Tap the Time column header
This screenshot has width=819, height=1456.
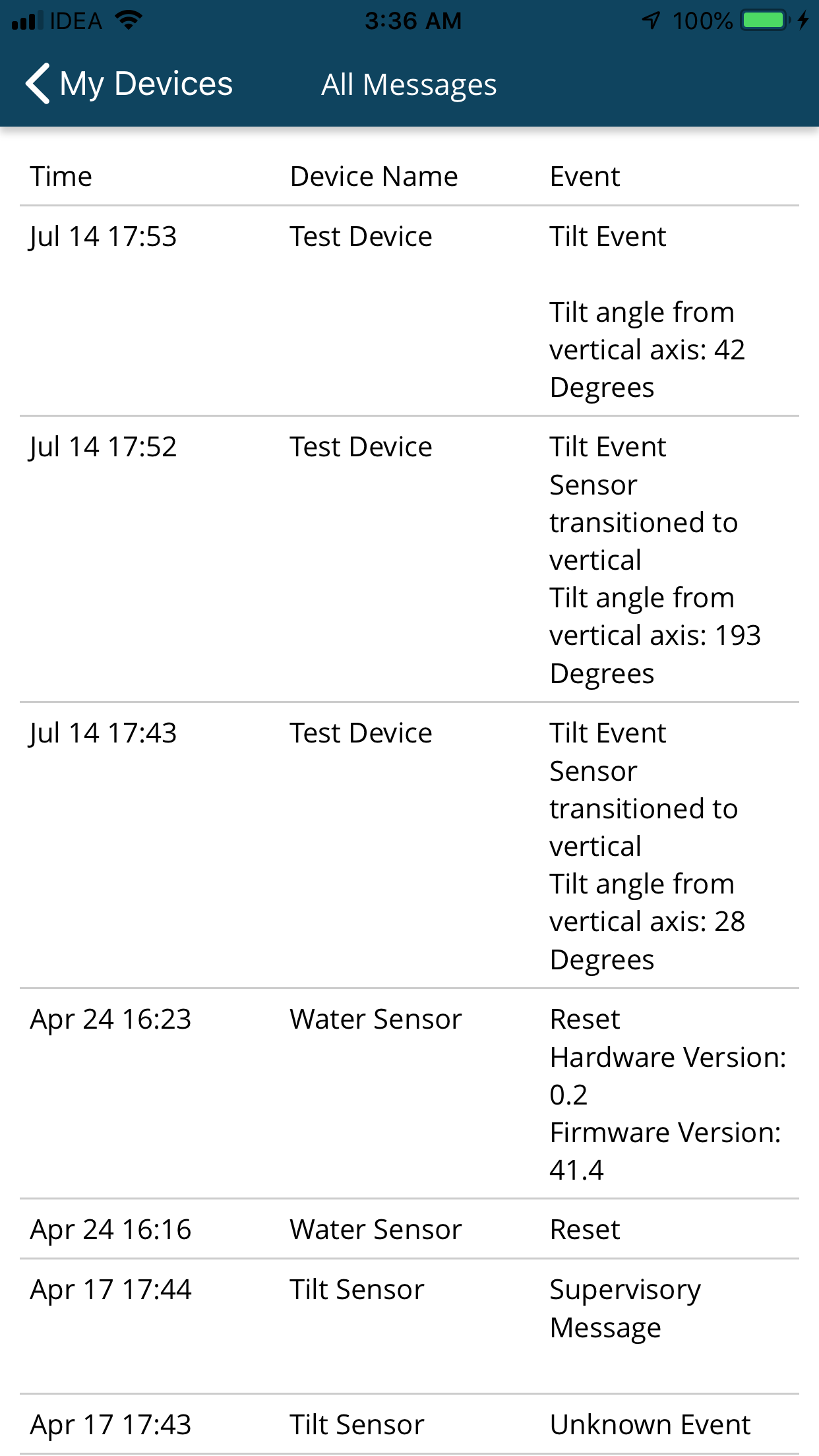(61, 175)
